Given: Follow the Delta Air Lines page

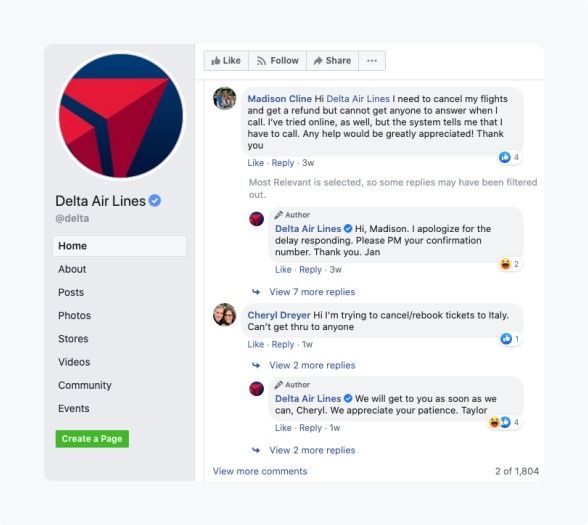Looking at the screenshot, I should [x=278, y=61].
